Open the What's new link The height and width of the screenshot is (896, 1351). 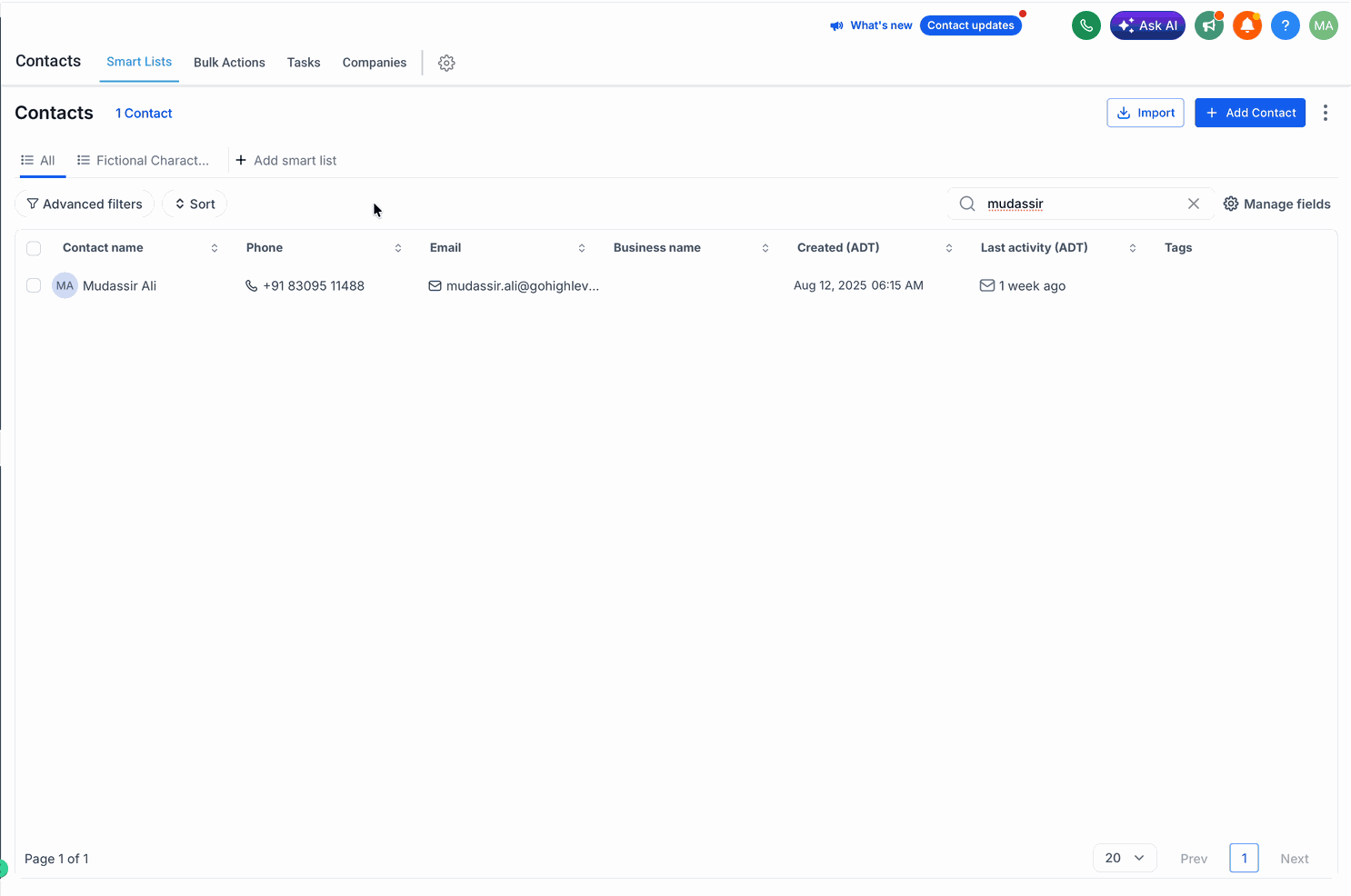tap(881, 25)
